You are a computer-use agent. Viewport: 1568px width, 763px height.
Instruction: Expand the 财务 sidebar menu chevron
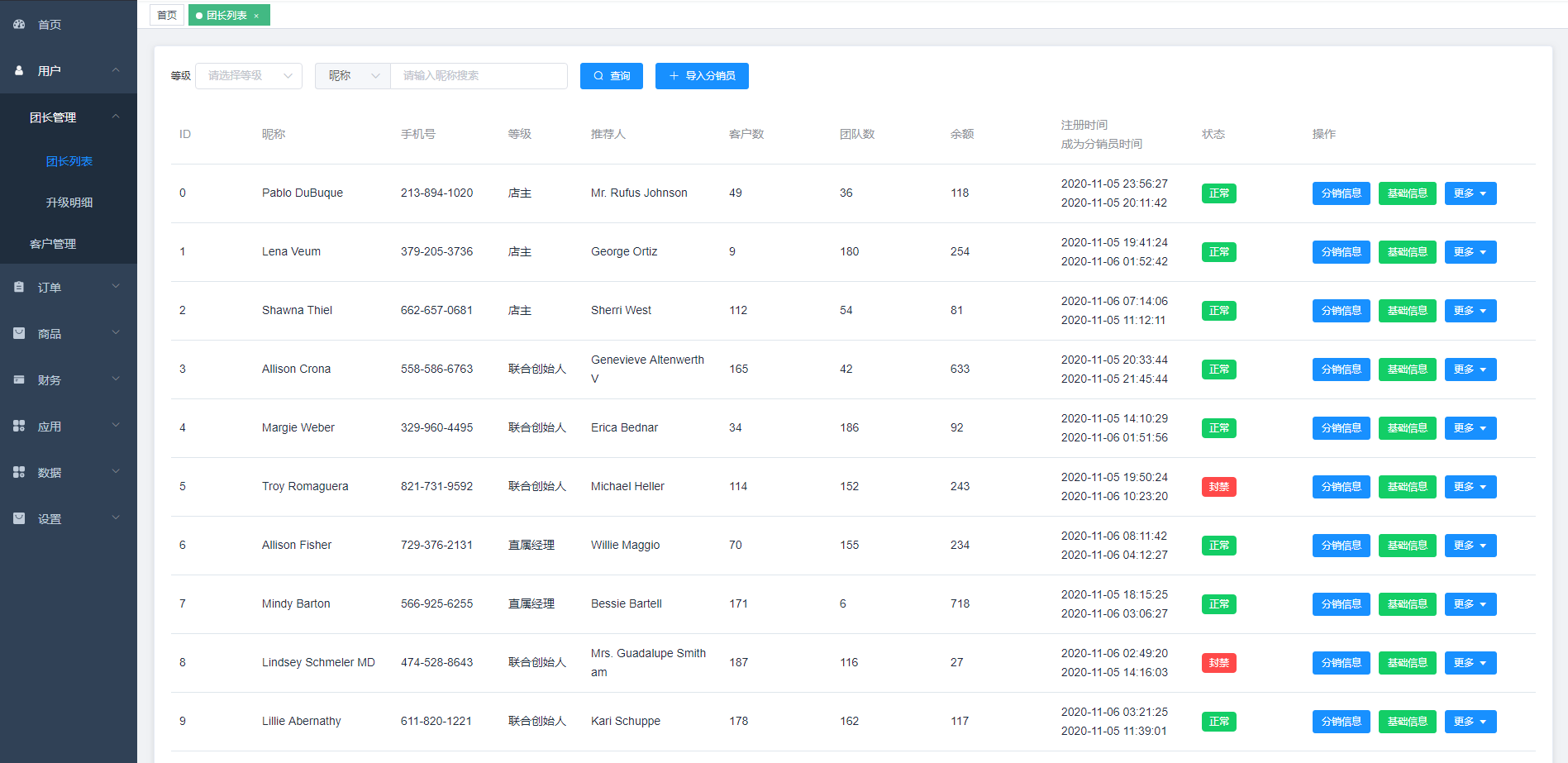(116, 379)
